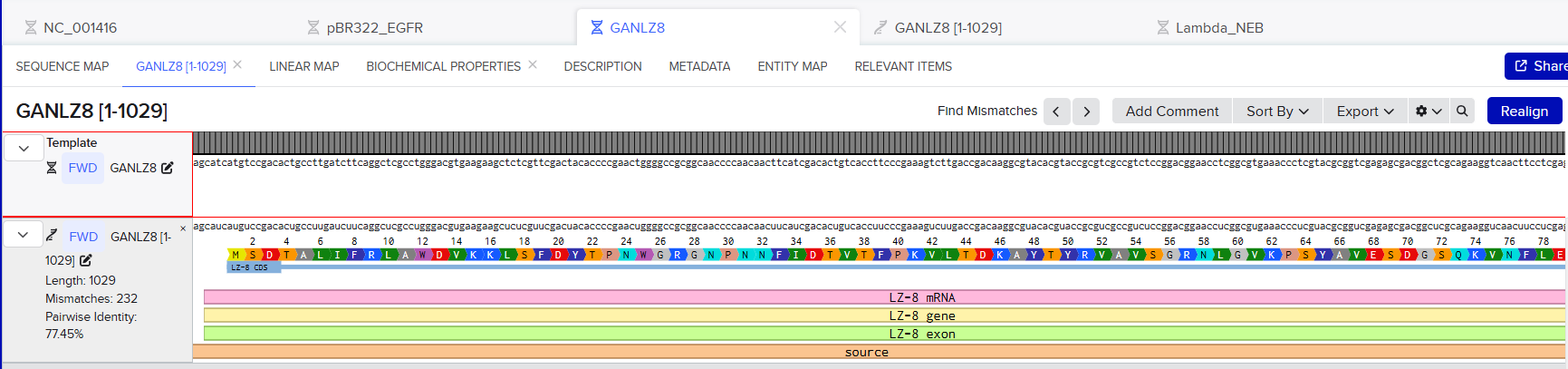The width and height of the screenshot is (1568, 369).
Task: Close the Biochemical Properties tab
Action: click(x=533, y=64)
